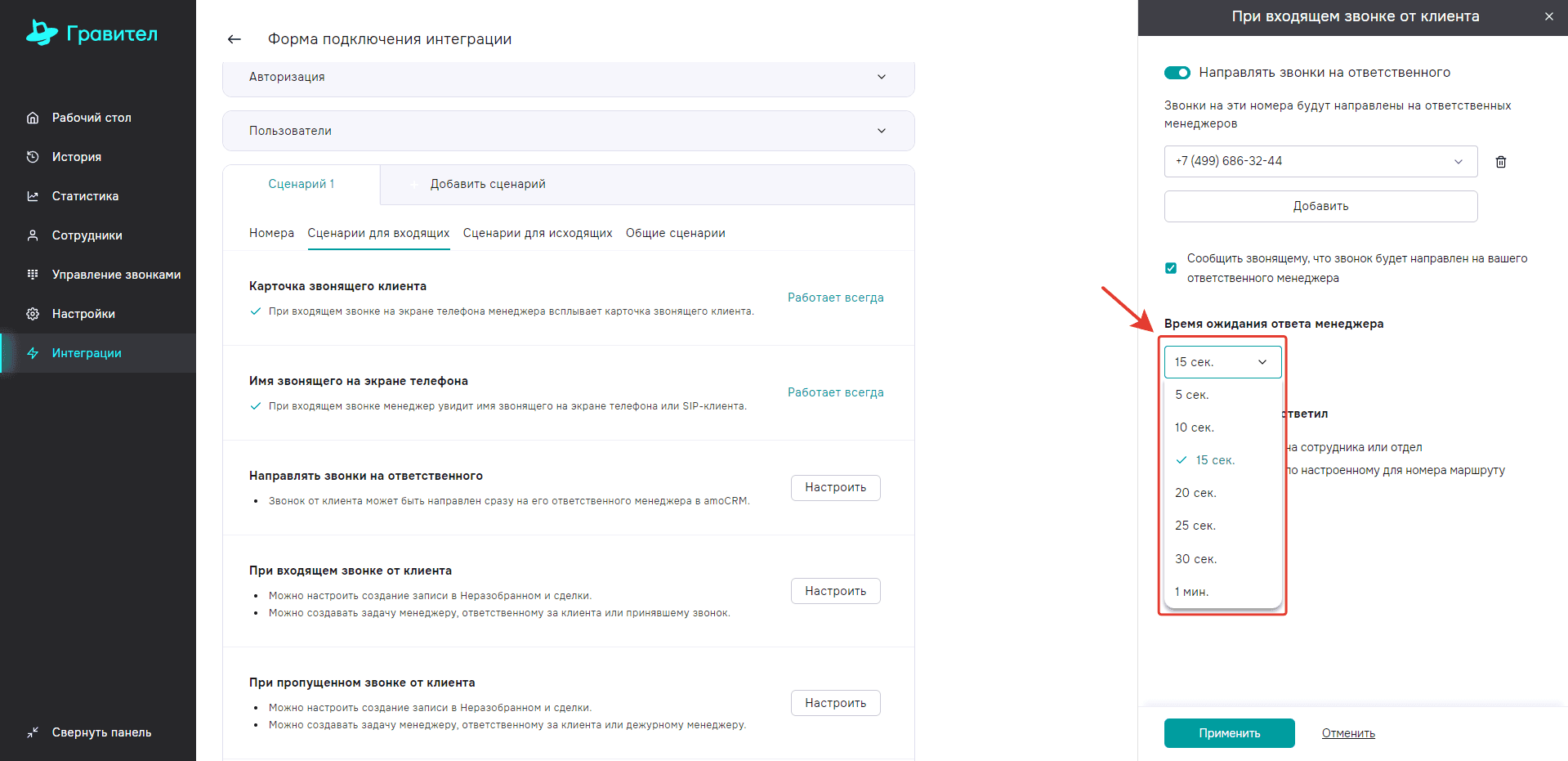This screenshot has height=761, width=1568.
Task: Go to Статистика chart icon
Action: [33, 196]
